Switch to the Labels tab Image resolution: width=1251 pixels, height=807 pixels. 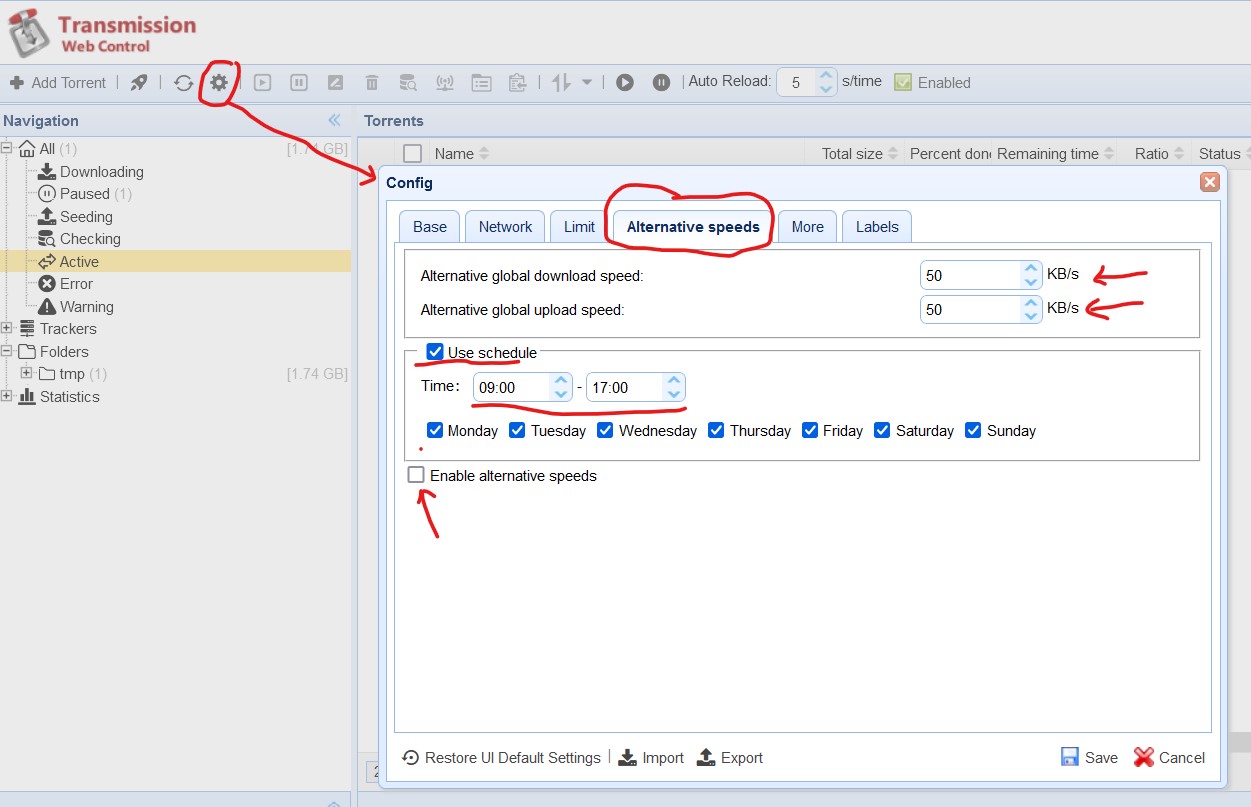tap(877, 227)
